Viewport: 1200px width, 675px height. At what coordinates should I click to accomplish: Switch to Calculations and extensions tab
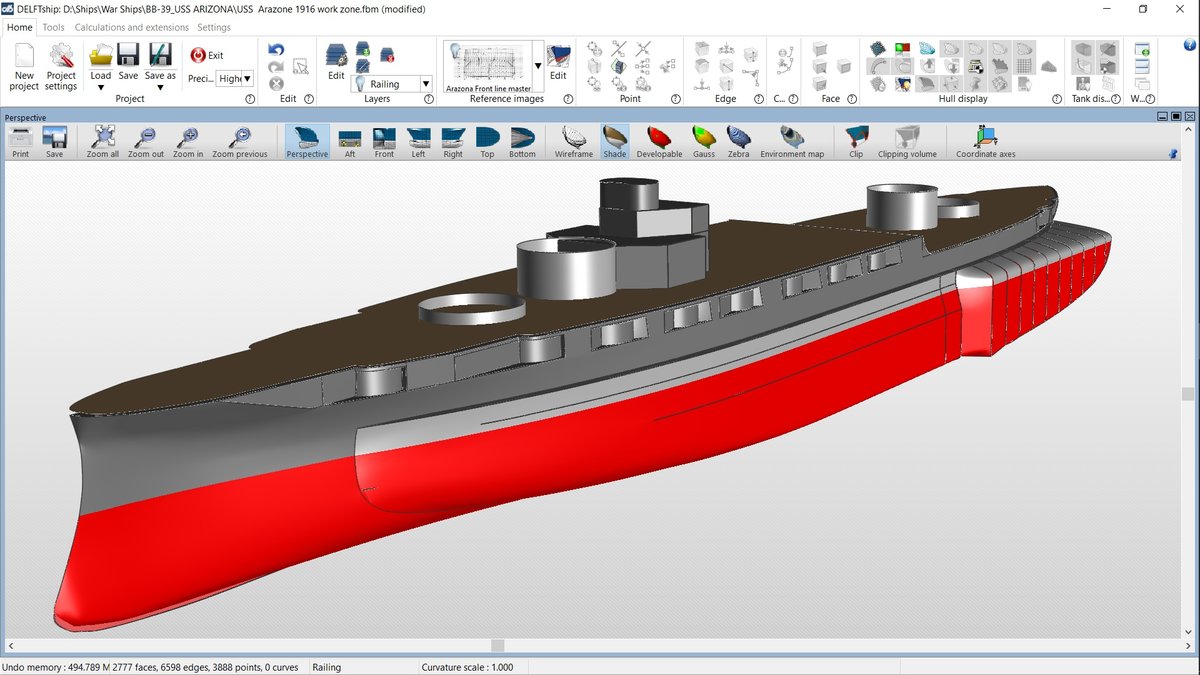pyautogui.click(x=131, y=27)
